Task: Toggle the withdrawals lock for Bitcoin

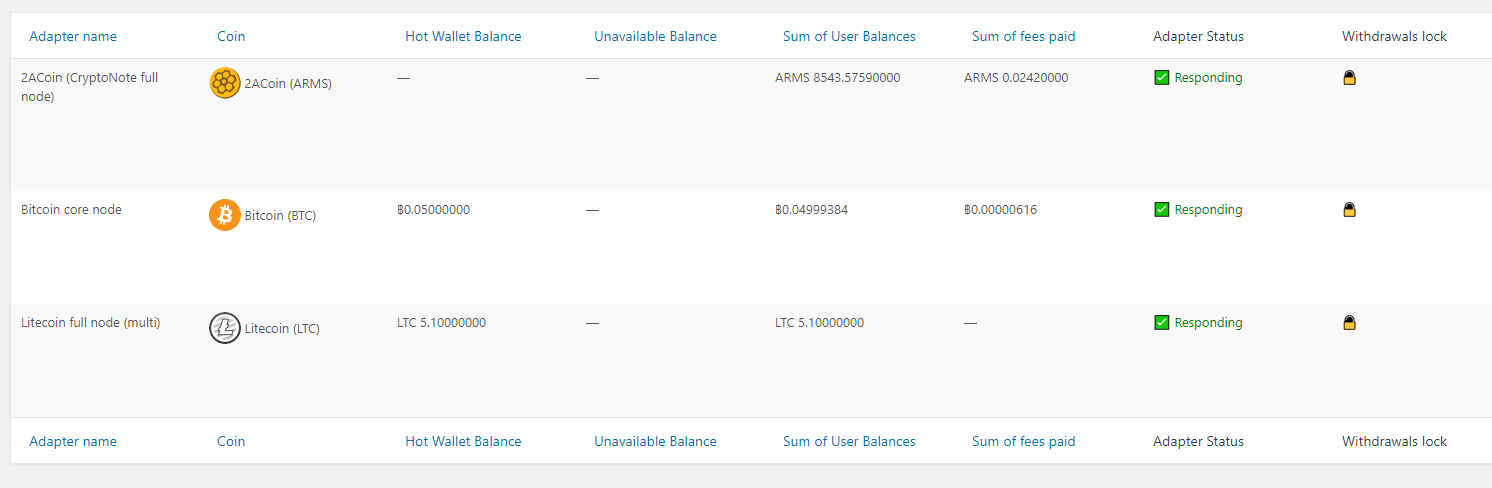Action: point(1349,210)
